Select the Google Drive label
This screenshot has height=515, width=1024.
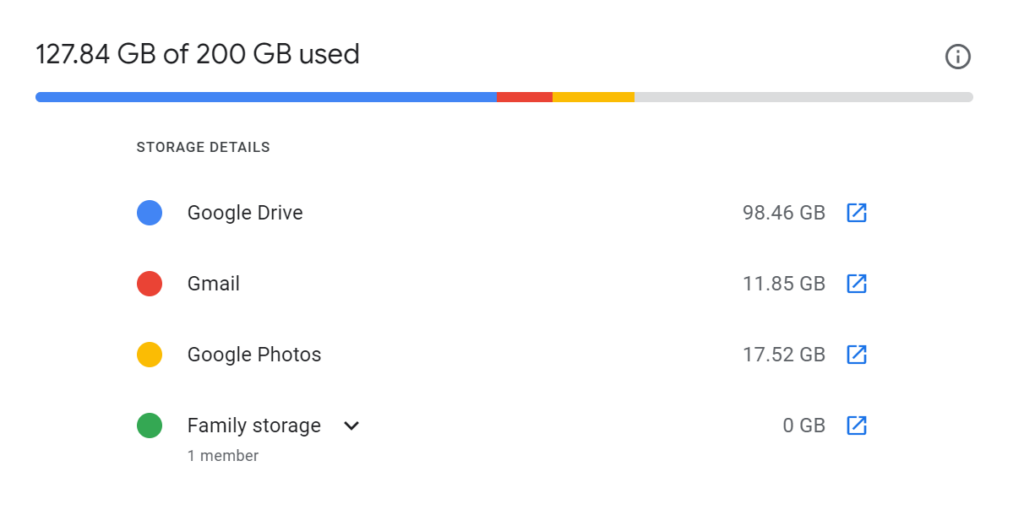point(245,213)
